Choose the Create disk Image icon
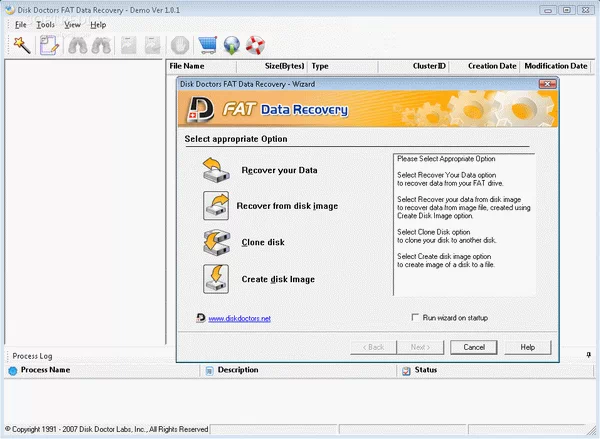The height and width of the screenshot is (439, 600). pyautogui.click(x=217, y=278)
